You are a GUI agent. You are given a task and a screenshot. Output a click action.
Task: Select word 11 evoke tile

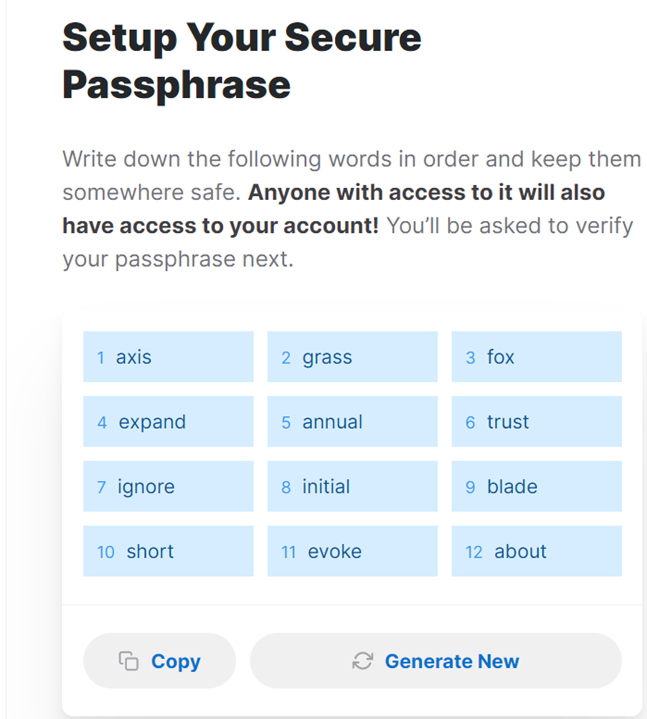352,551
